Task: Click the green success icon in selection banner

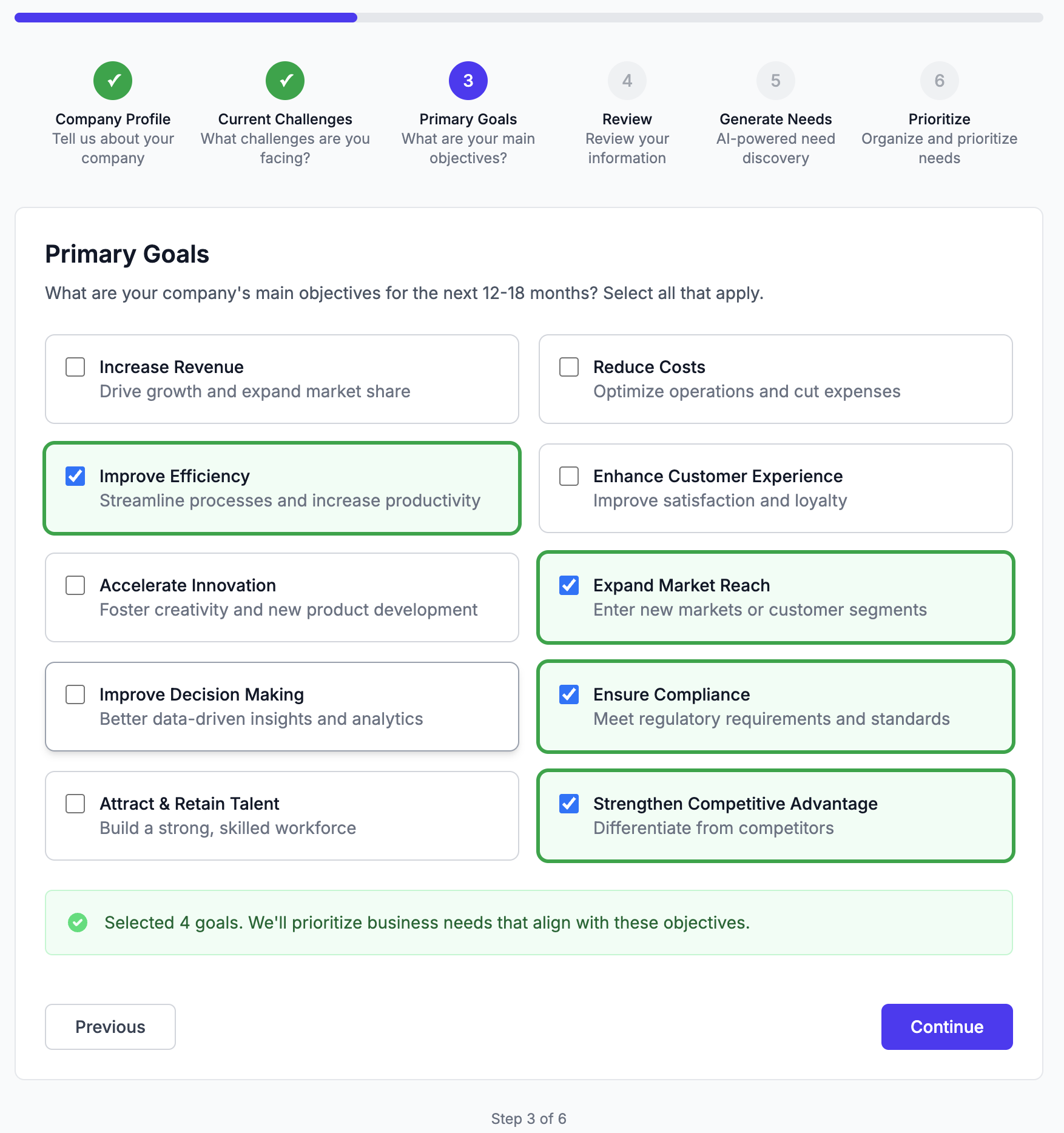Action: [x=78, y=923]
